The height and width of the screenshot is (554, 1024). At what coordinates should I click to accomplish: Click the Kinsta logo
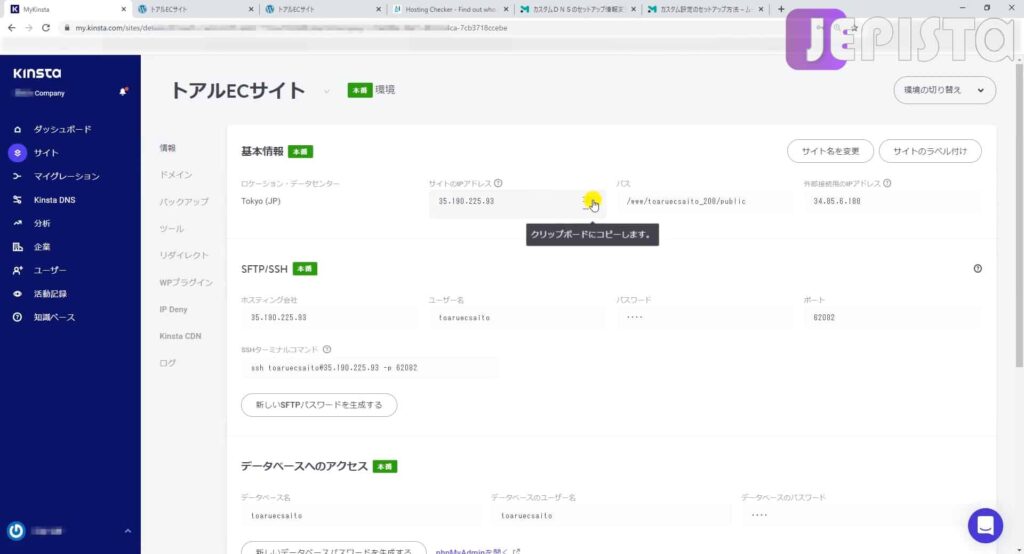37,73
